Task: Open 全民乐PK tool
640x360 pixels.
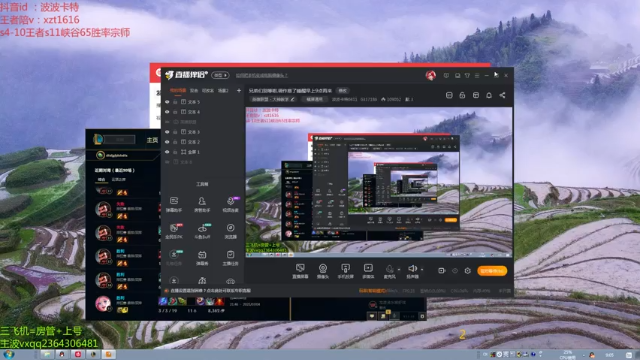Action: click(174, 231)
